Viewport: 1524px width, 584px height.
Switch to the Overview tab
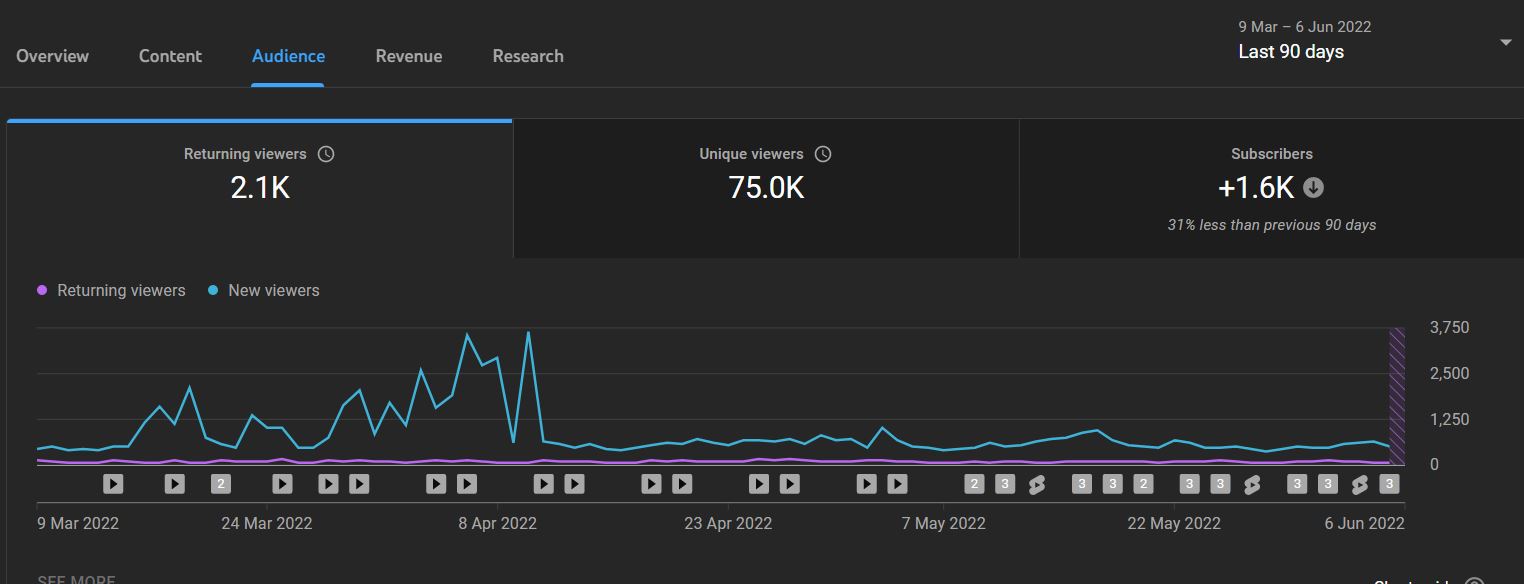pyautogui.click(x=53, y=56)
